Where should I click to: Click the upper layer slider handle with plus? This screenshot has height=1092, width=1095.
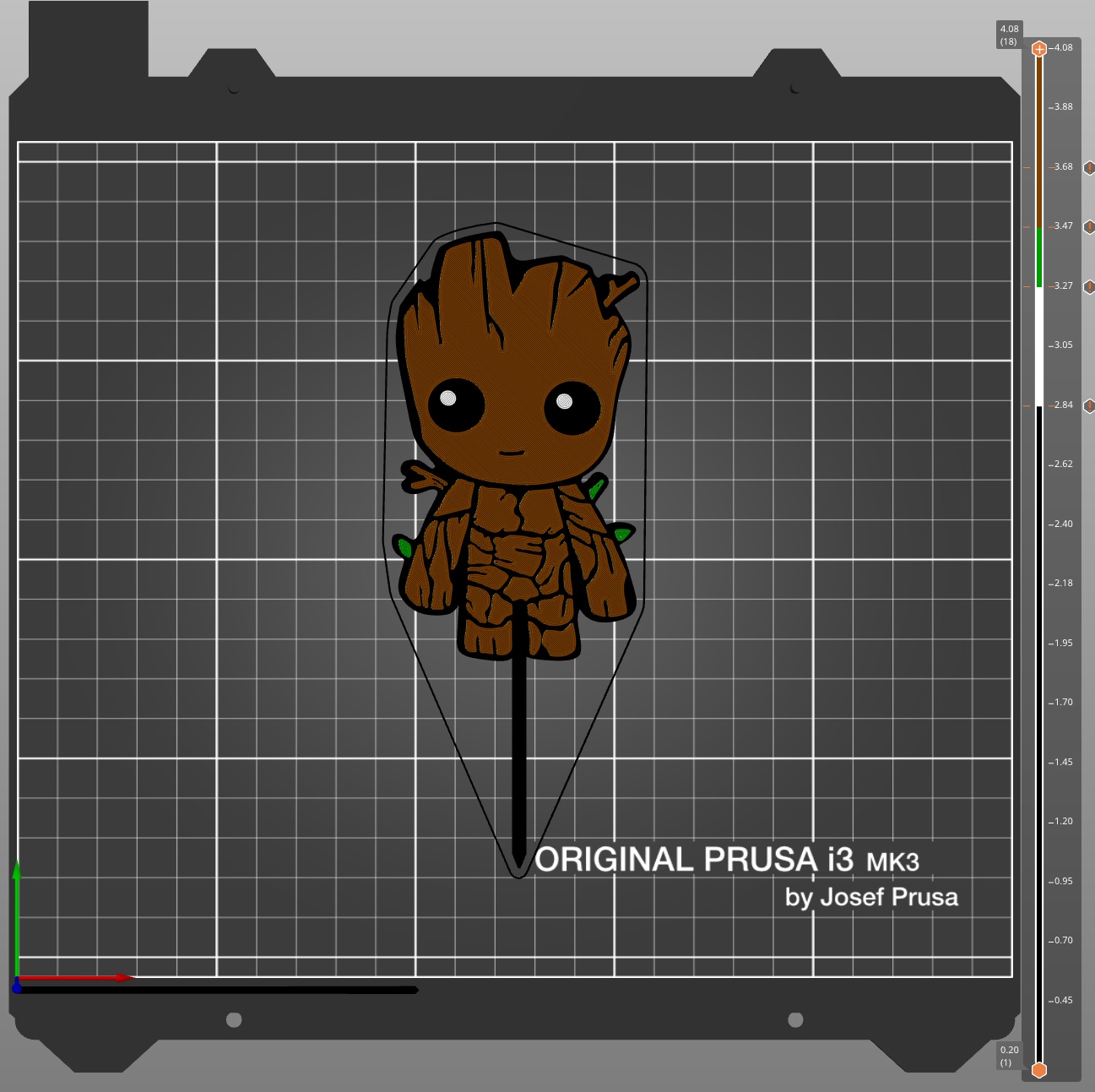(x=1039, y=49)
